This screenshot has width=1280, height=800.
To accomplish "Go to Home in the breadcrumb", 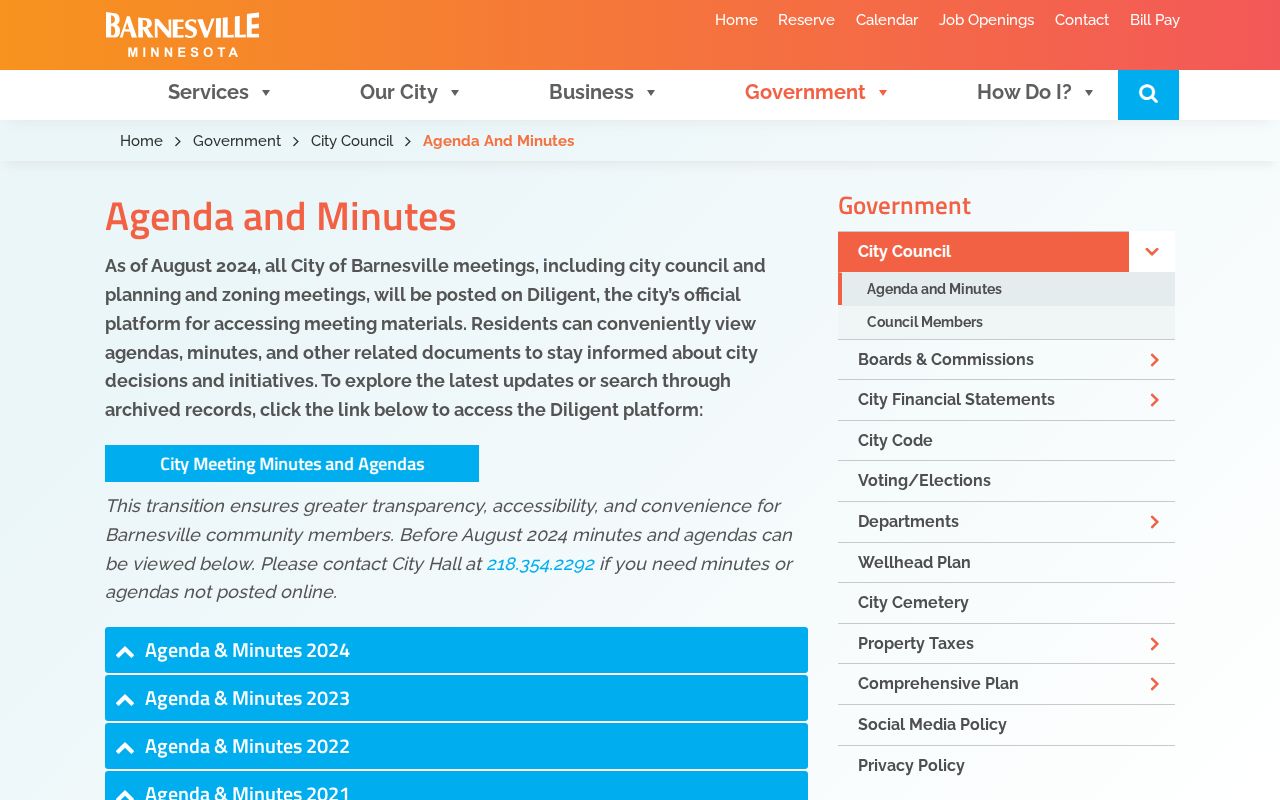I will pyautogui.click(x=141, y=141).
